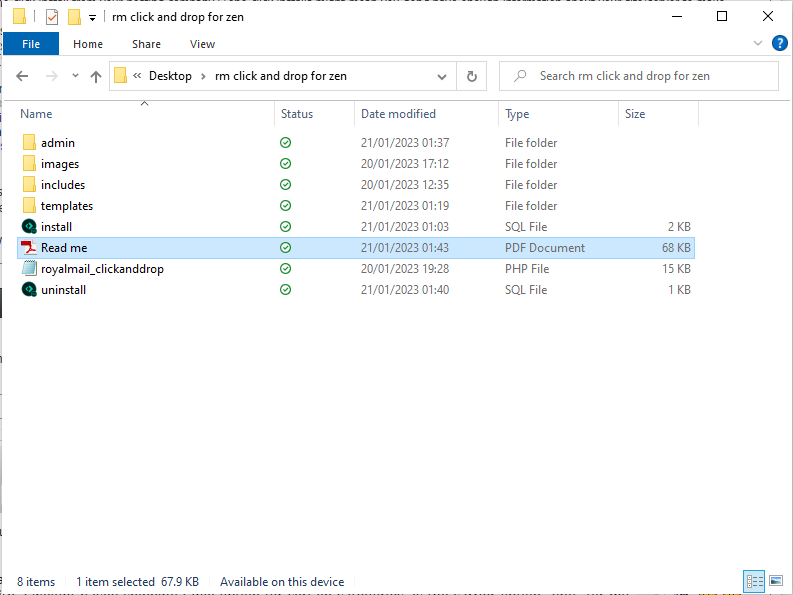Click the PHP File type cell
The height and width of the screenshot is (595, 793).
pos(526,269)
